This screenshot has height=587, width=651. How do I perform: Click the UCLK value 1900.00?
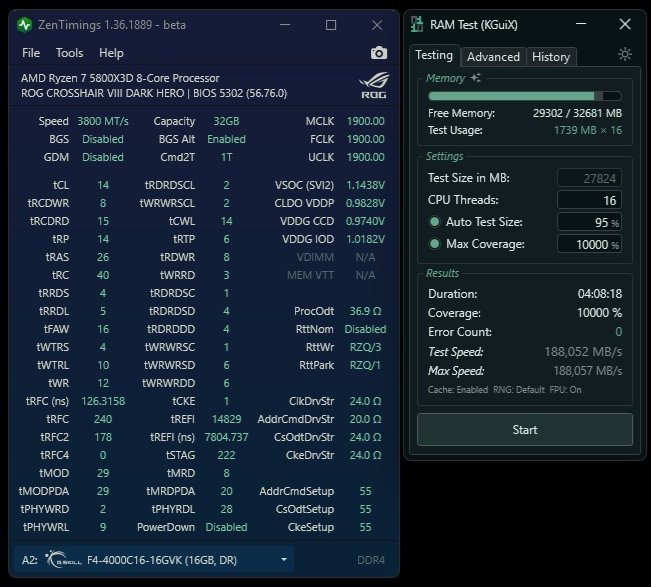point(365,157)
